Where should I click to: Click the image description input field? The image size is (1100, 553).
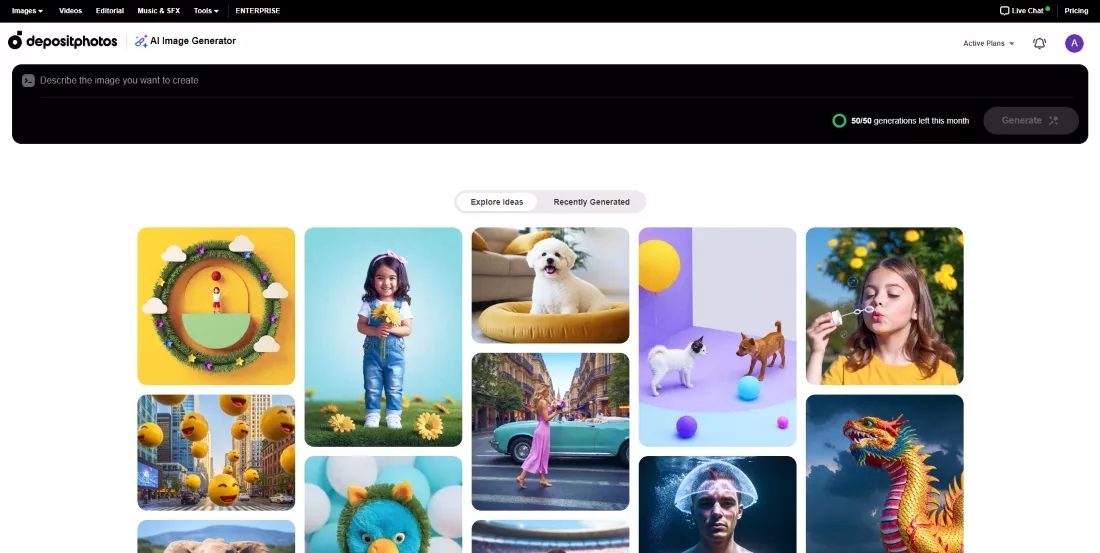coord(500,81)
